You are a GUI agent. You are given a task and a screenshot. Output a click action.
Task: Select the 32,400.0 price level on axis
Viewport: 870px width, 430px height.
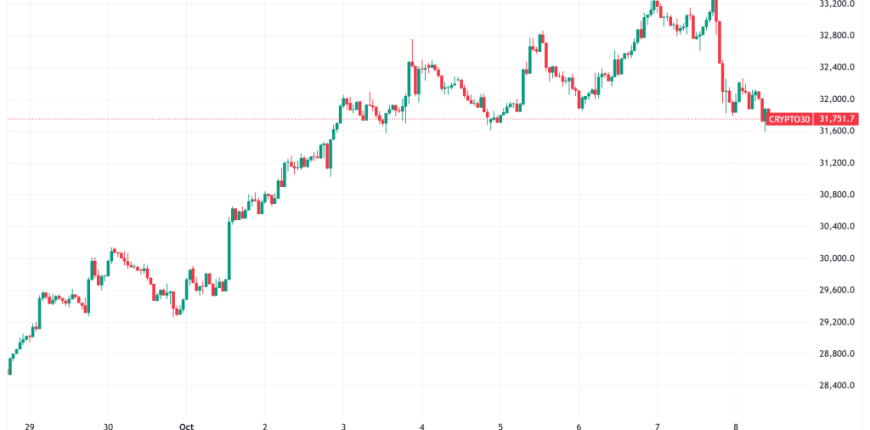[837, 67]
